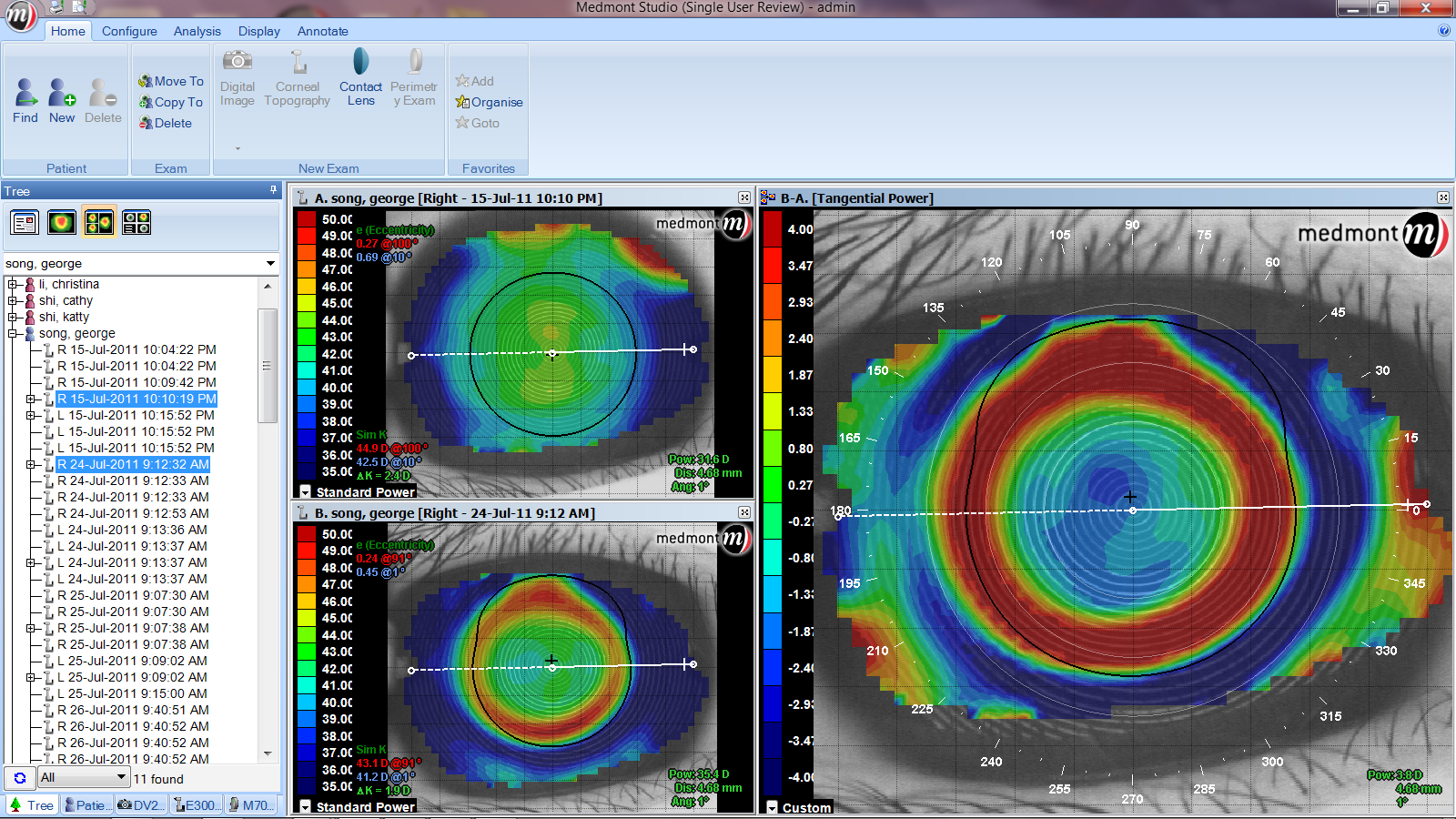The image size is (1456, 819).
Task: Expand patient shi, cathy
Action: coord(13,300)
